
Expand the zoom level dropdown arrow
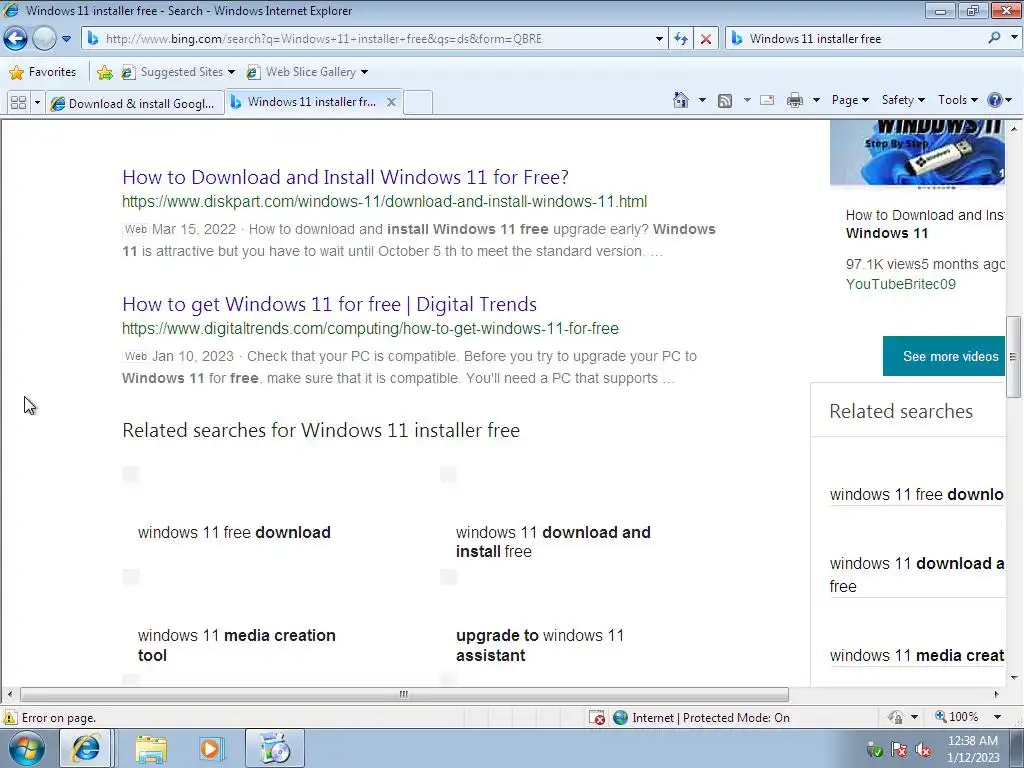997,717
